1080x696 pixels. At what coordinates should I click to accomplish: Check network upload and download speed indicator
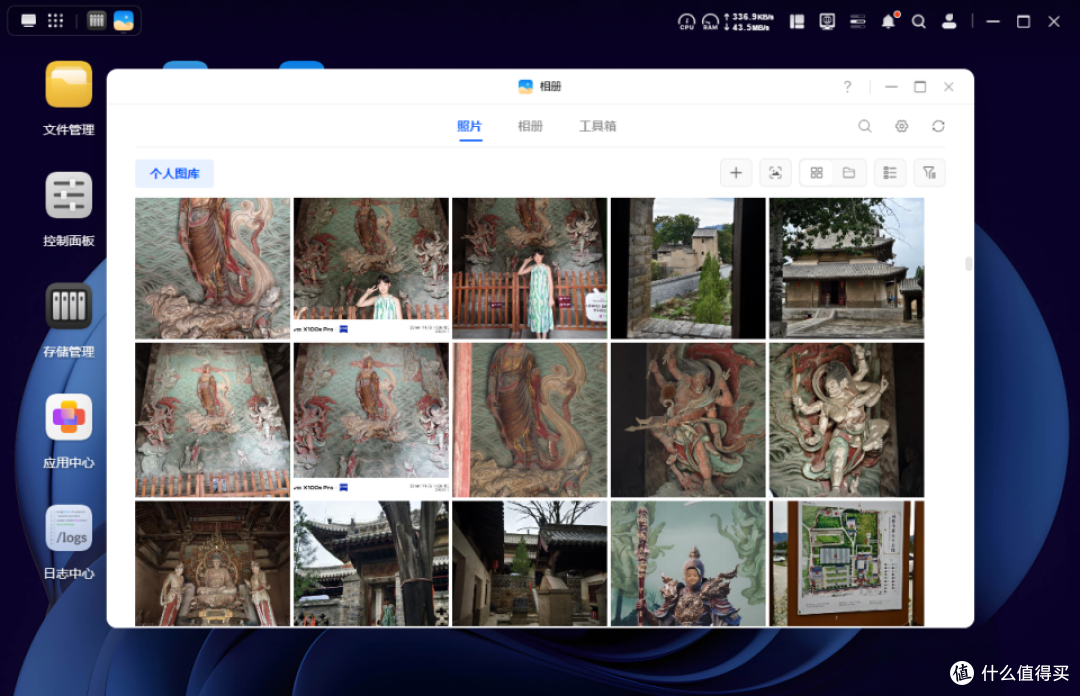[748, 22]
